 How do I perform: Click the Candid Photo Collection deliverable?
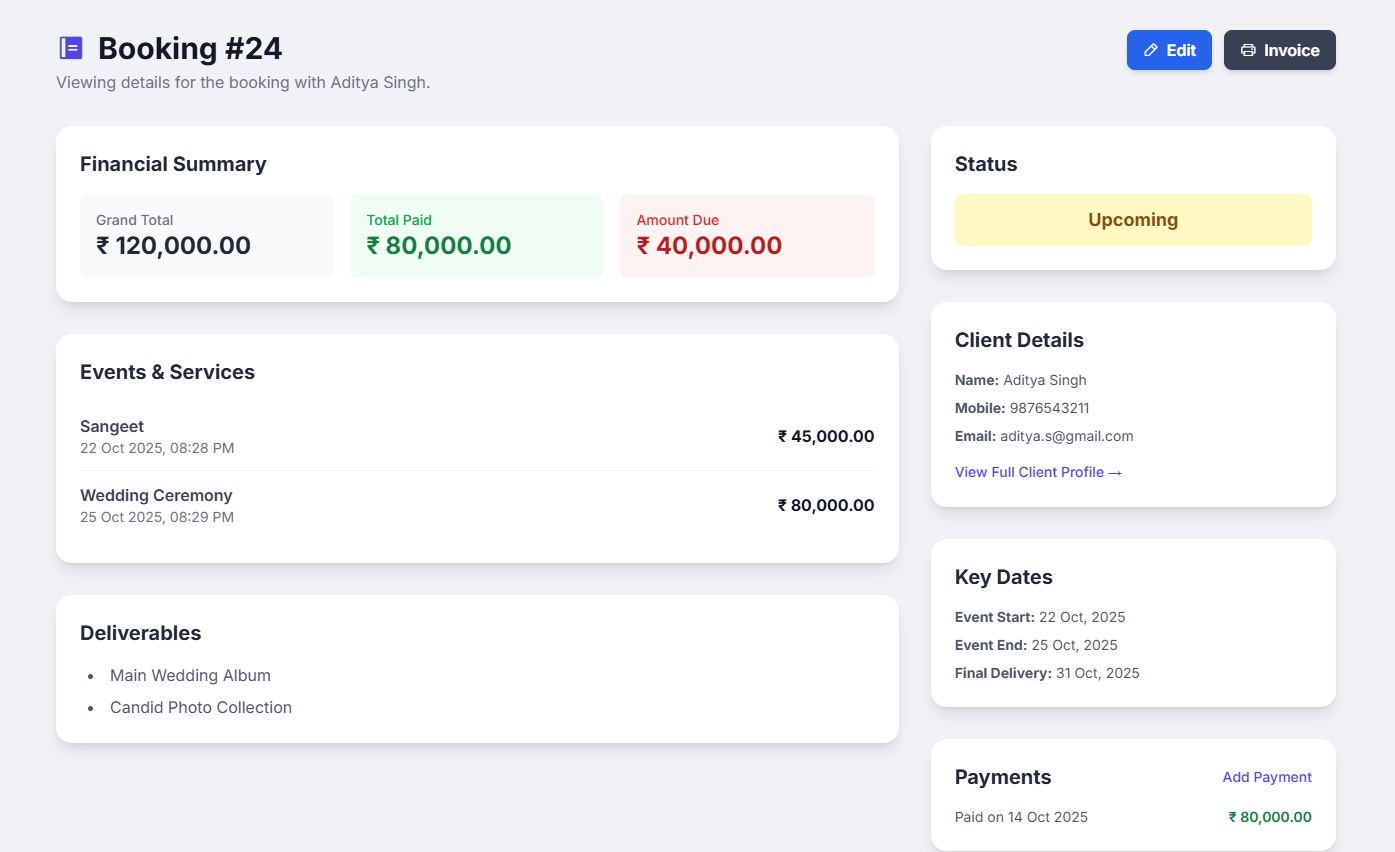200,707
